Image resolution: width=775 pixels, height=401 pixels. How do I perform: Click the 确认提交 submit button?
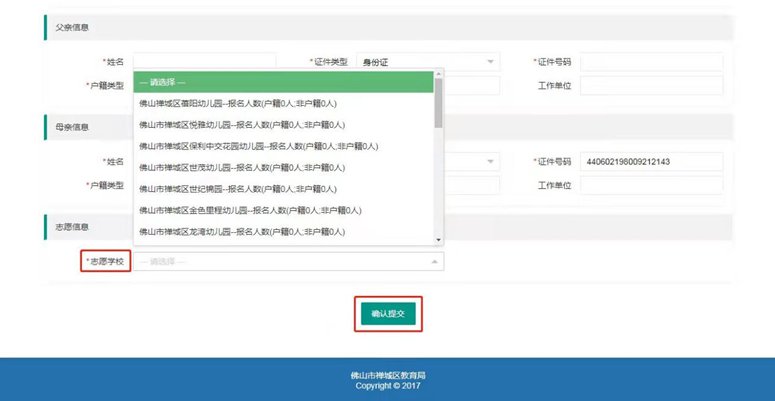tap(387, 313)
